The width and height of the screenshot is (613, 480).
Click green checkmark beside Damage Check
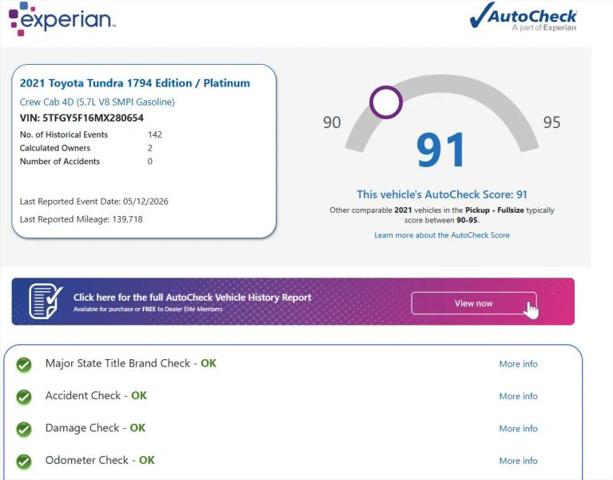coord(24,429)
